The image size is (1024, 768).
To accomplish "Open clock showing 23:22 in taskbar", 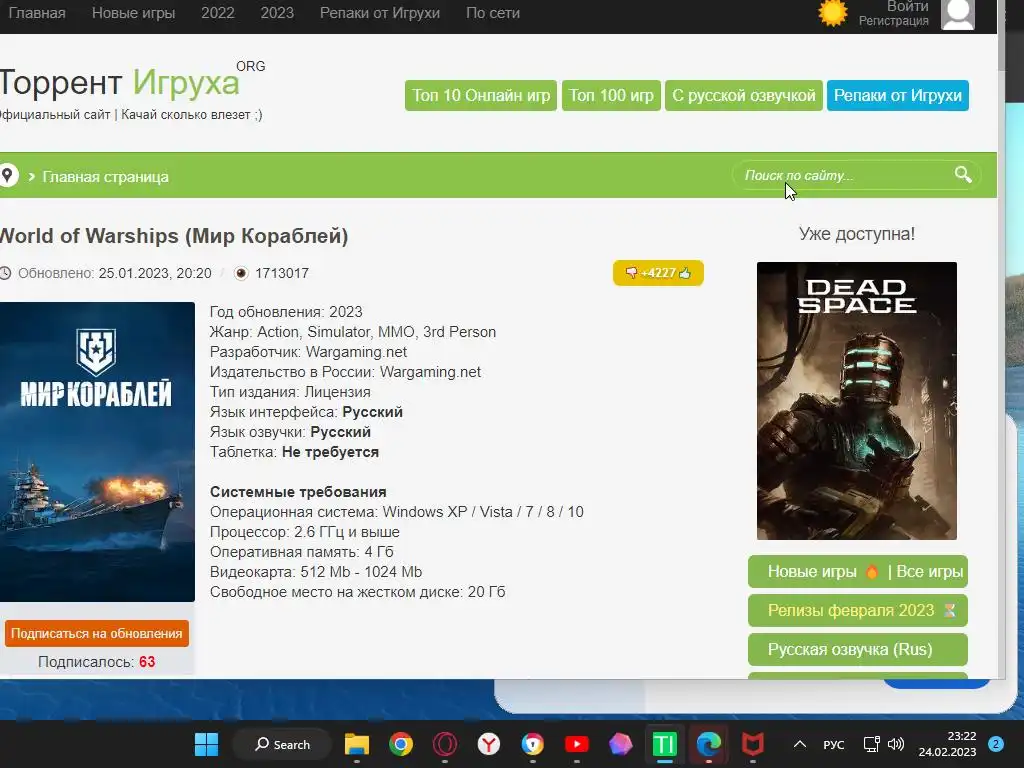I will 948,744.
